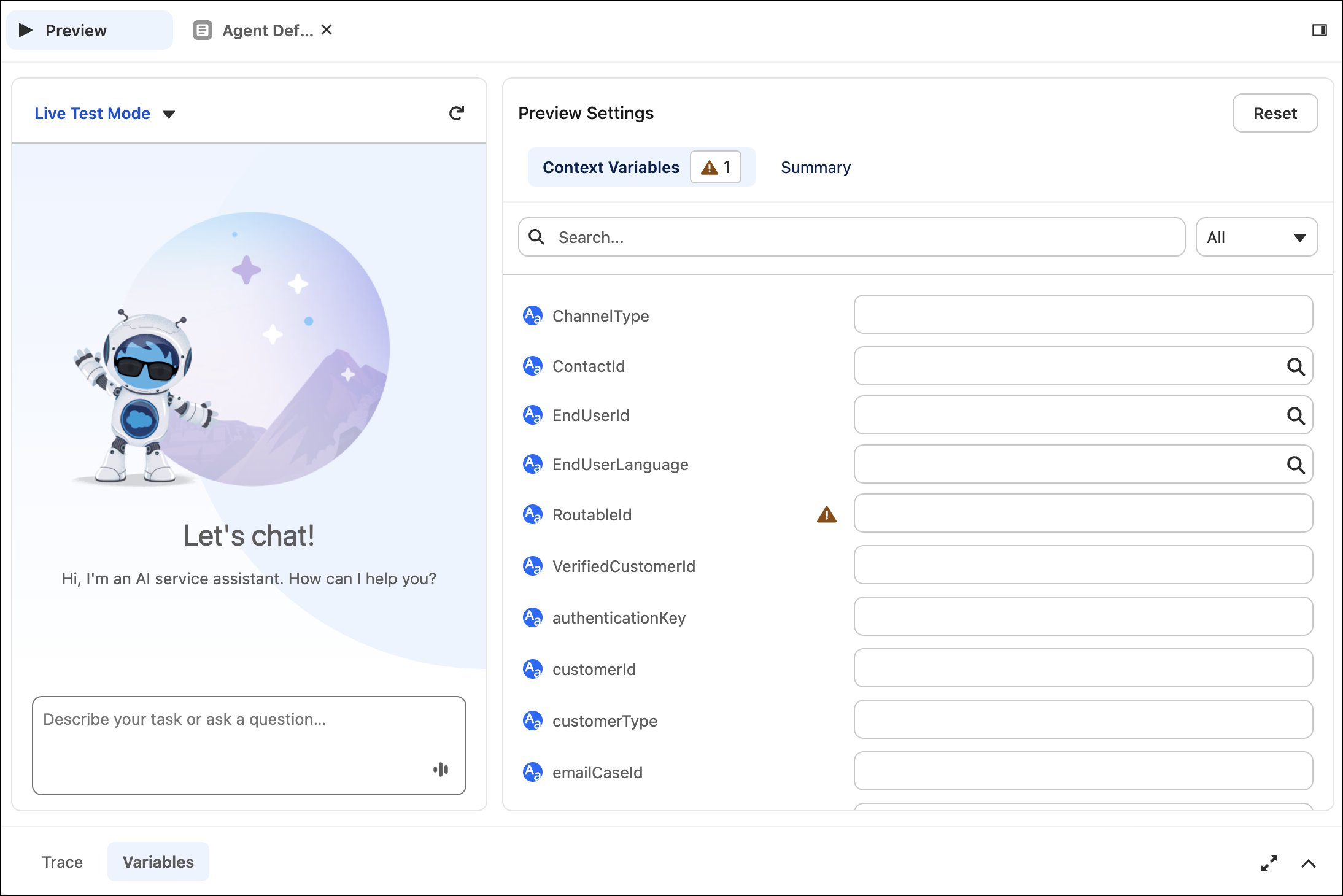This screenshot has width=1343, height=896.
Task: Click the voice input waveform icon
Action: [x=441, y=770]
